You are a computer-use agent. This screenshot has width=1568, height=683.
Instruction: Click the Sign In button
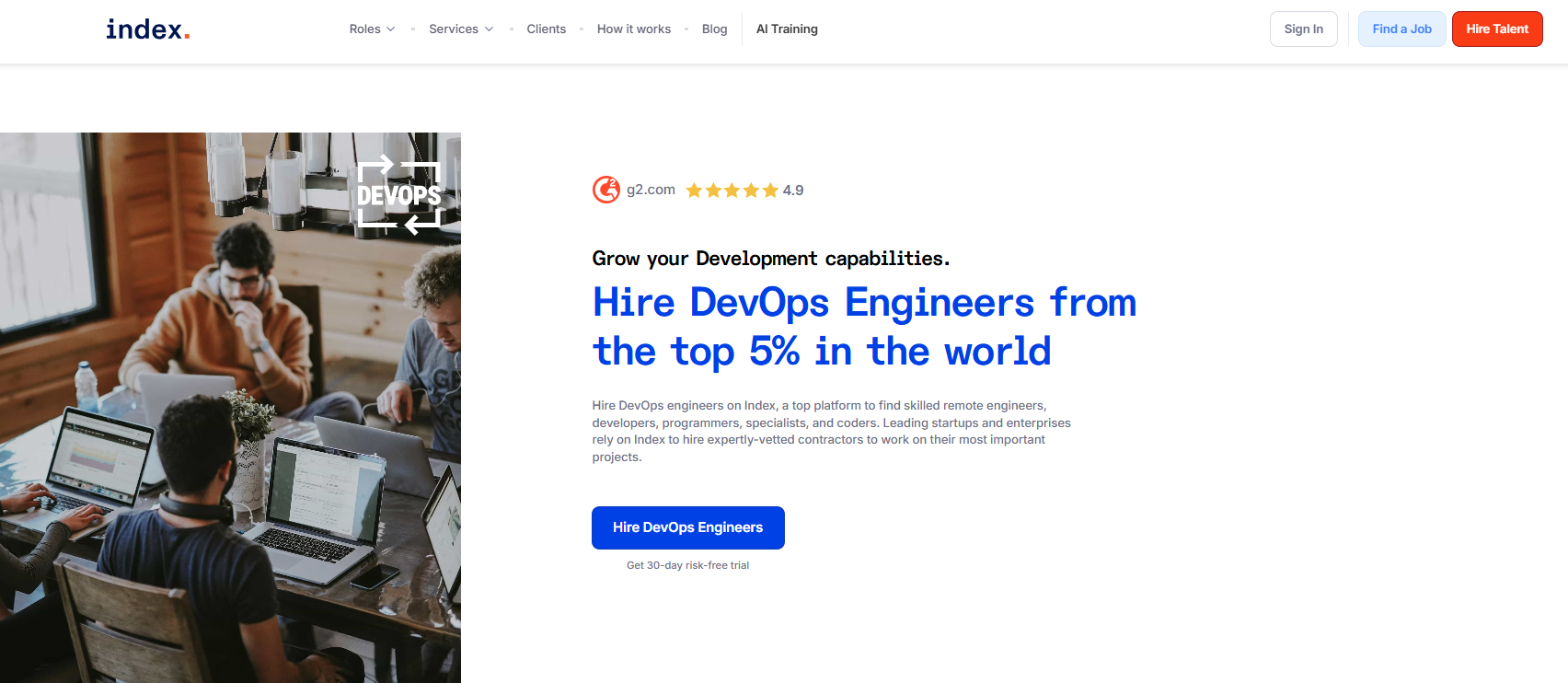(x=1303, y=29)
